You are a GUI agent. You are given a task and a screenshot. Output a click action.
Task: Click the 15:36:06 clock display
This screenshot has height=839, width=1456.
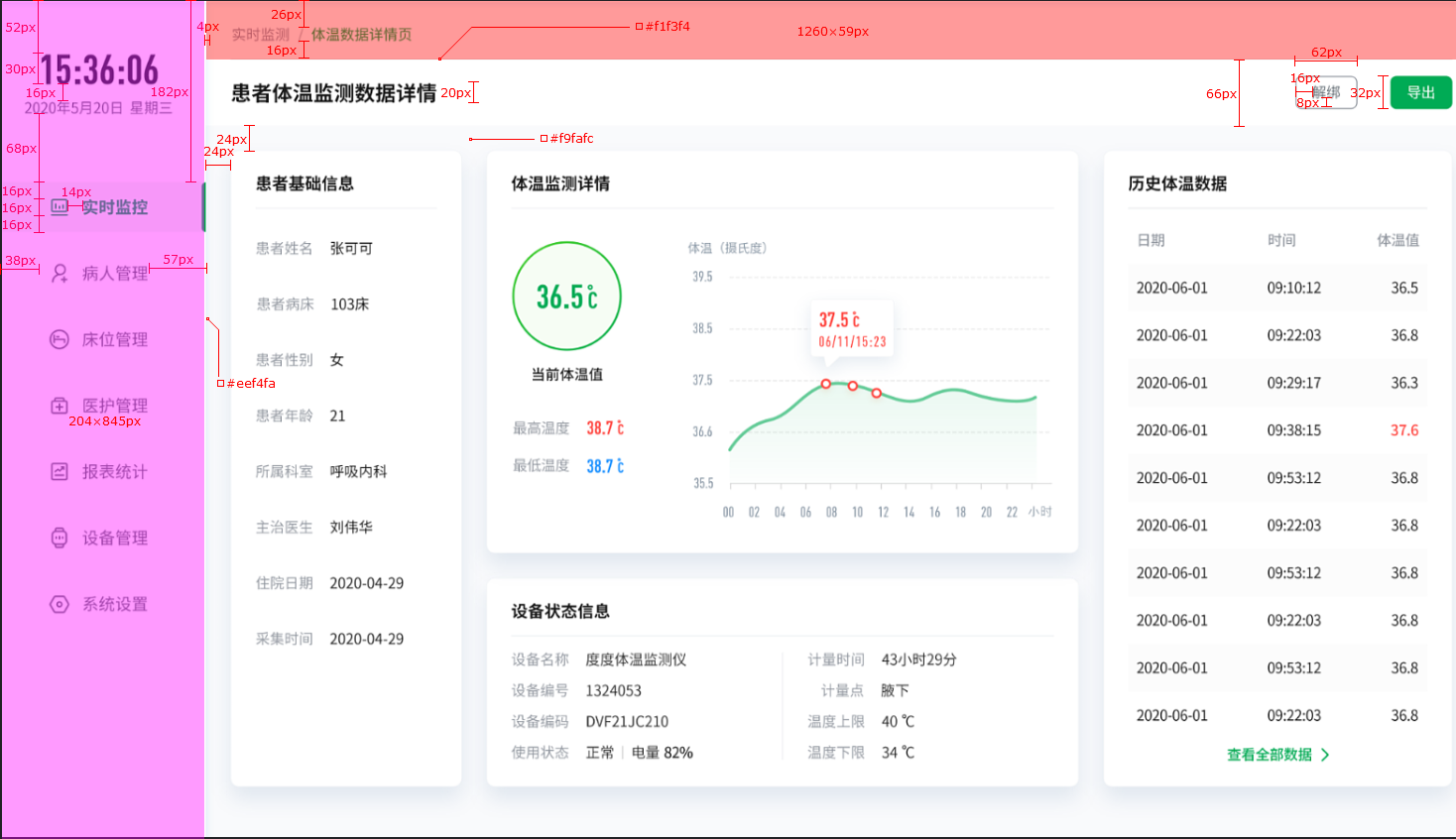pyautogui.click(x=99, y=69)
